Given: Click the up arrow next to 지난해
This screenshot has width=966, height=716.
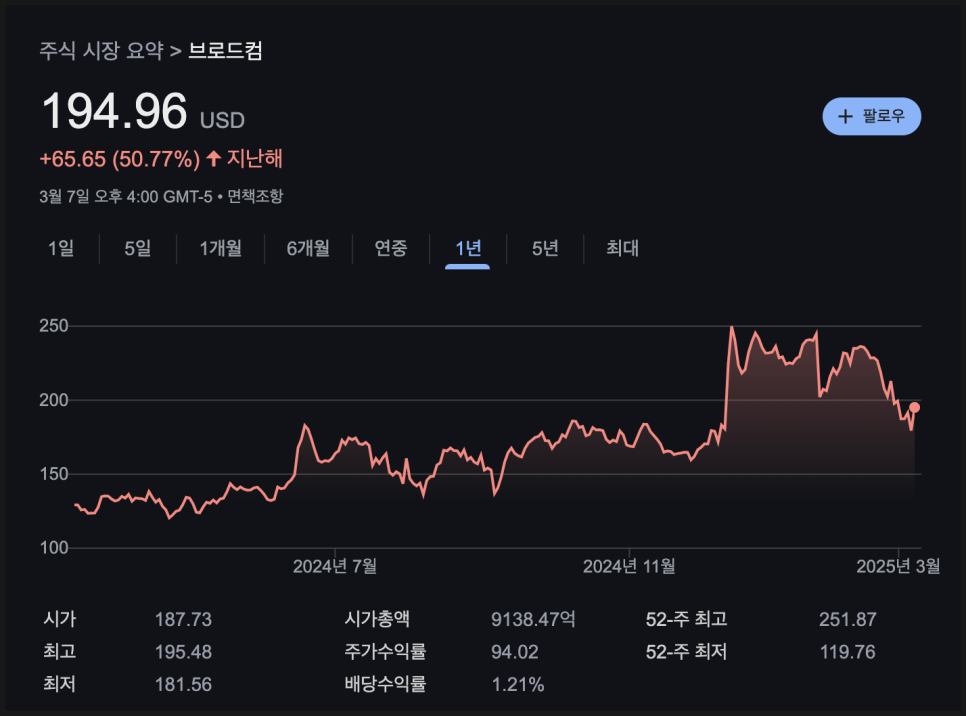Looking at the screenshot, I should [x=214, y=159].
